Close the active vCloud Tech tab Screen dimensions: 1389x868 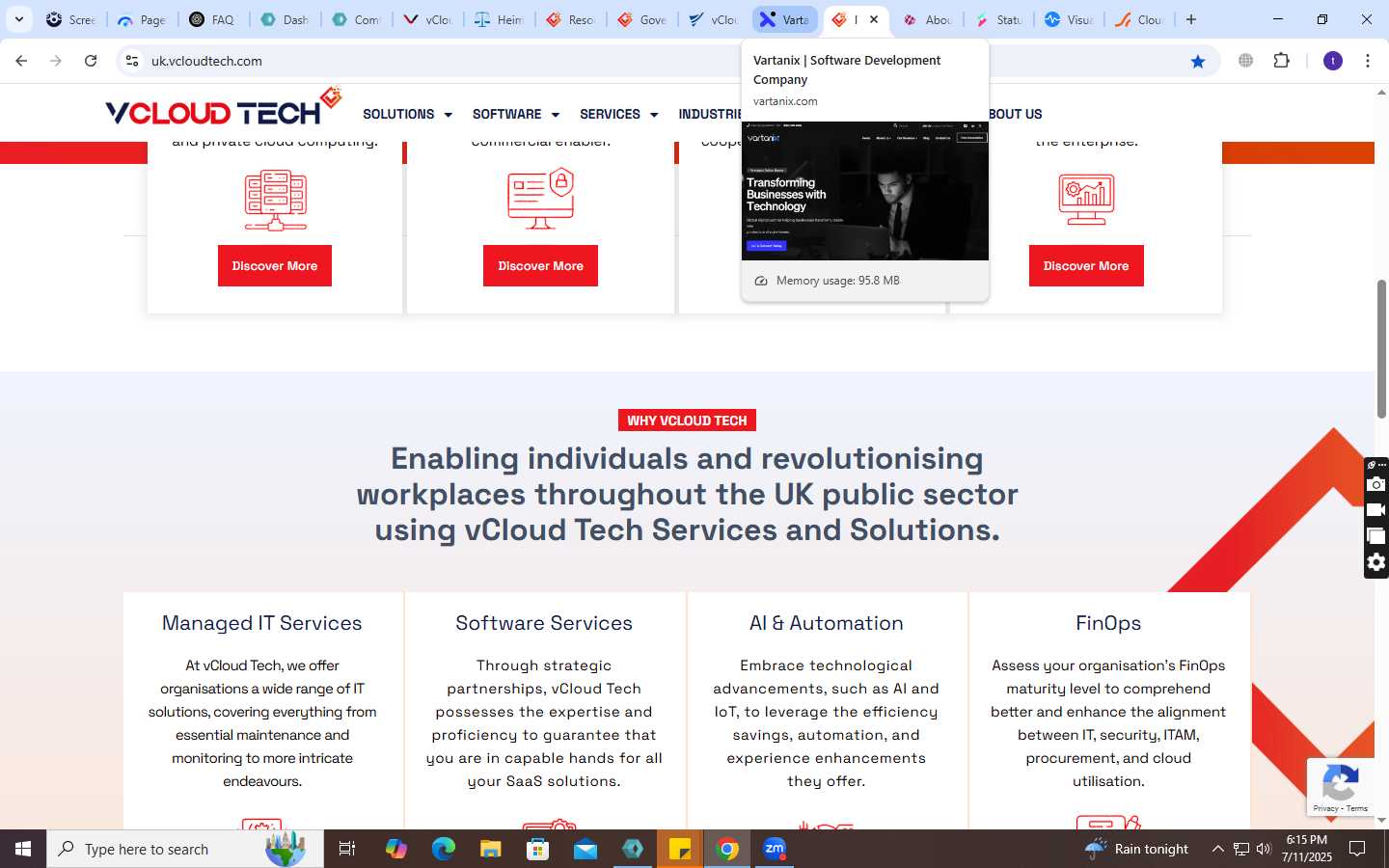[874, 19]
